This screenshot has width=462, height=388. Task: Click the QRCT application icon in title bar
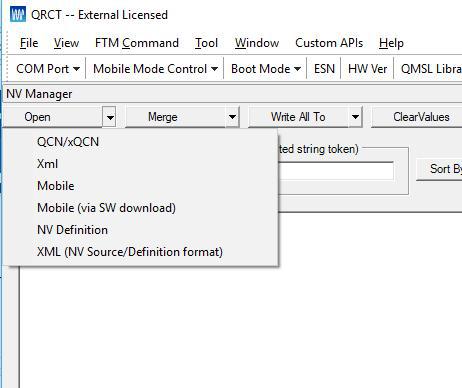18,14
